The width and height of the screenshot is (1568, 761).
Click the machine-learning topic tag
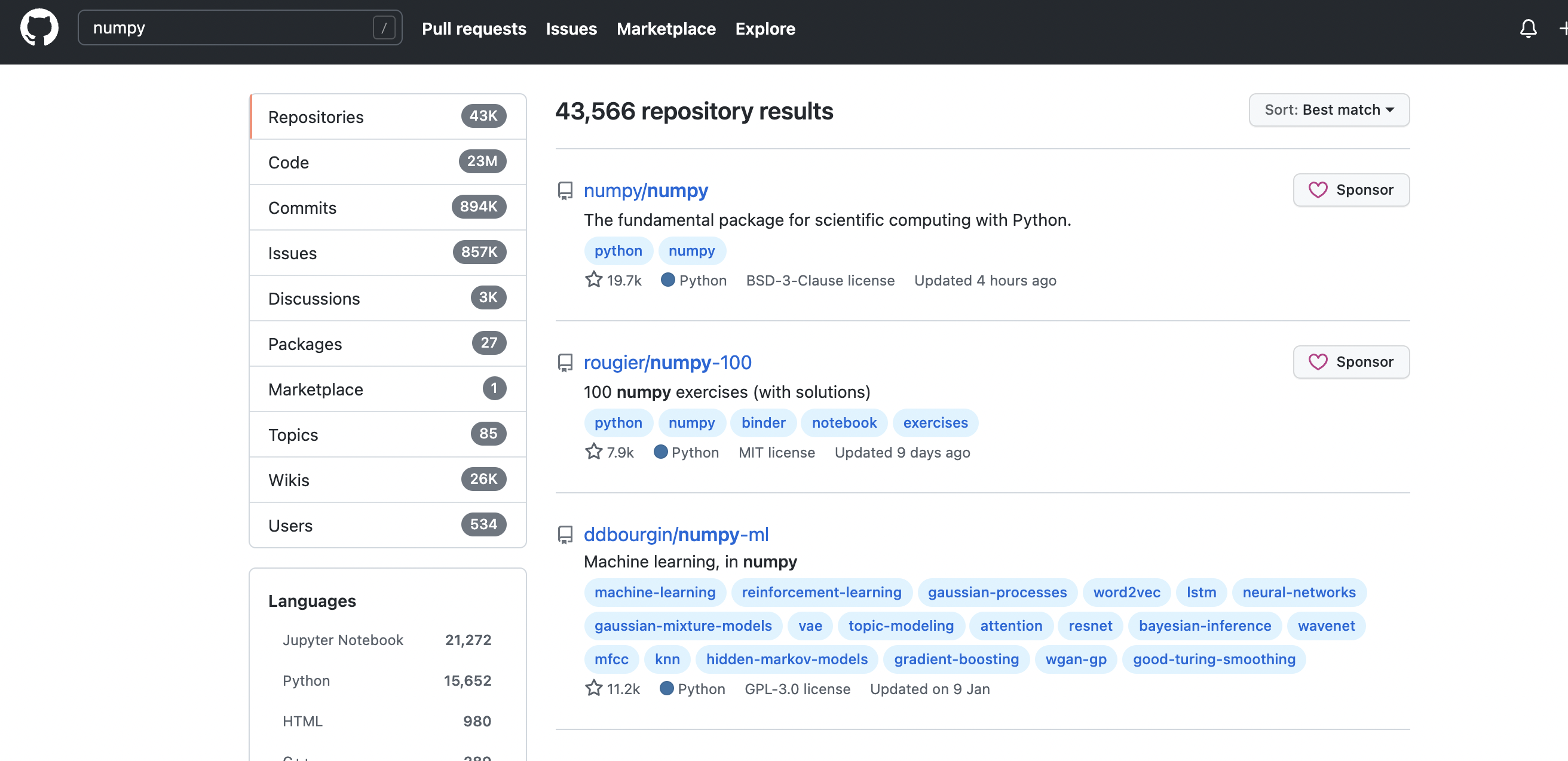pos(655,593)
